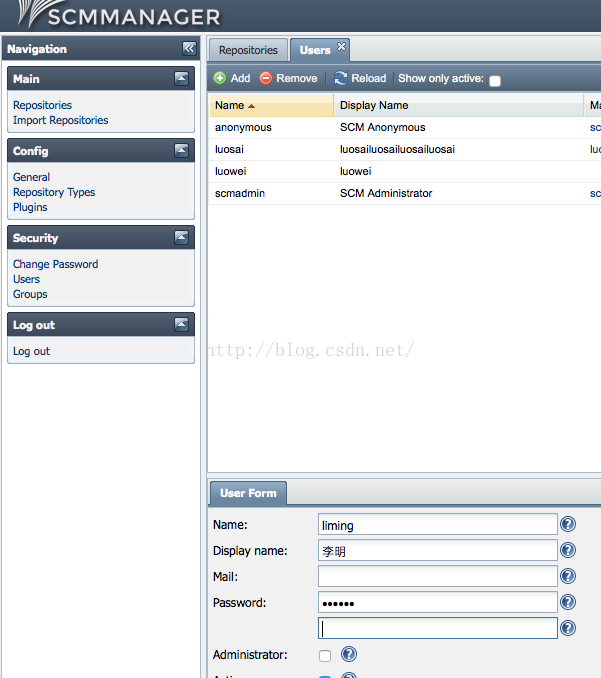Click the SCM Administrator display name cell
Screen dimensions: 601x678
(x=386, y=193)
